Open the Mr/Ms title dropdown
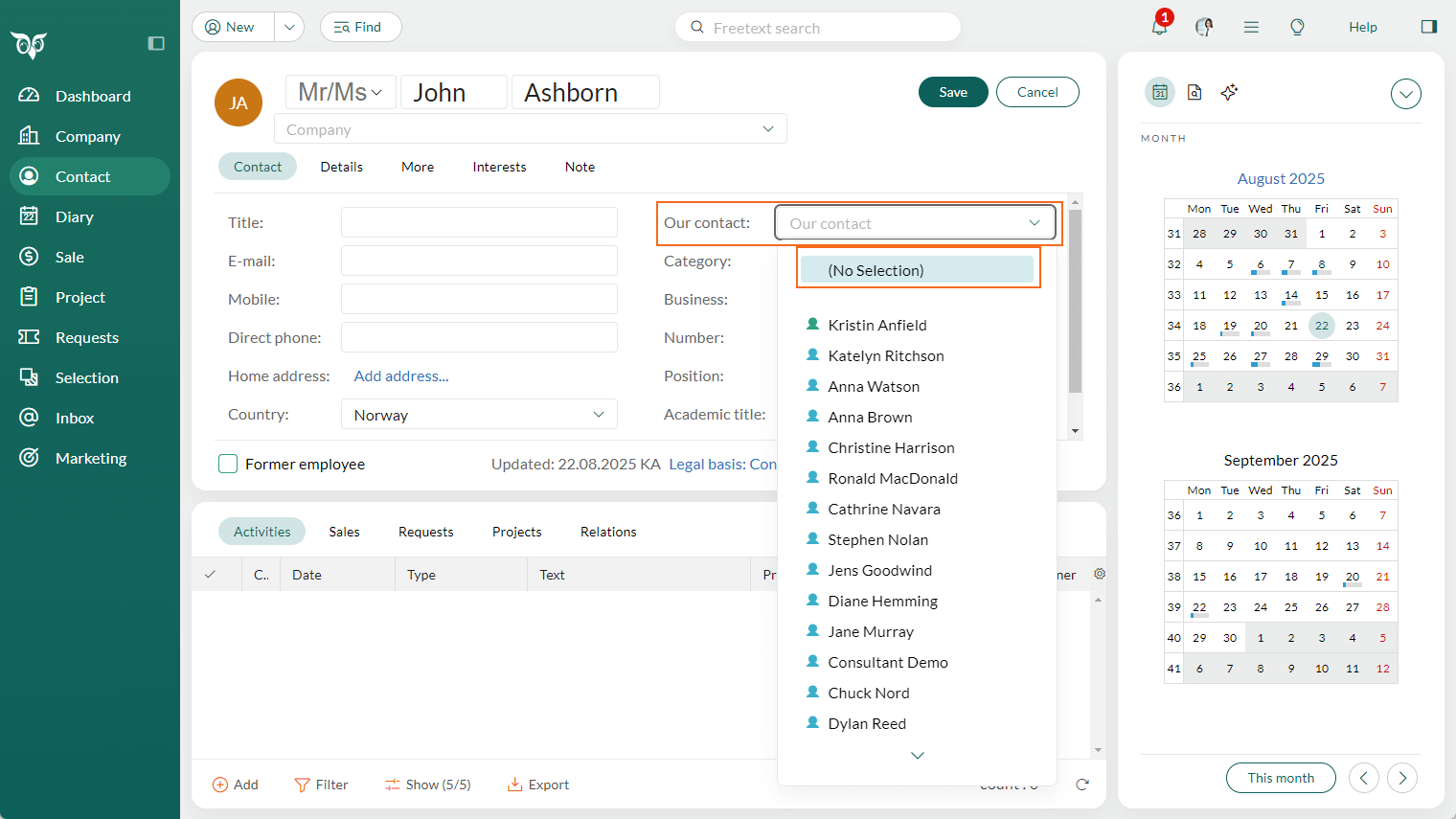Screen dimensions: 1456x819 click(x=339, y=91)
